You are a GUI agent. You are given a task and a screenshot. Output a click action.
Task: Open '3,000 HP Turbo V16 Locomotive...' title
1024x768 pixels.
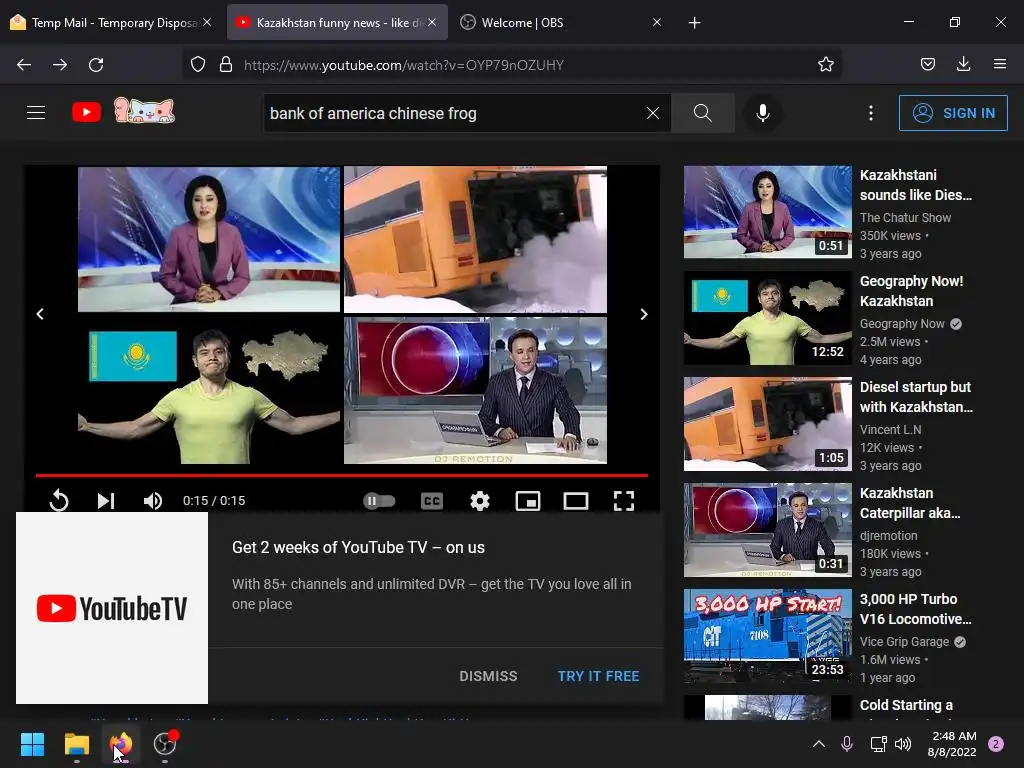point(916,609)
